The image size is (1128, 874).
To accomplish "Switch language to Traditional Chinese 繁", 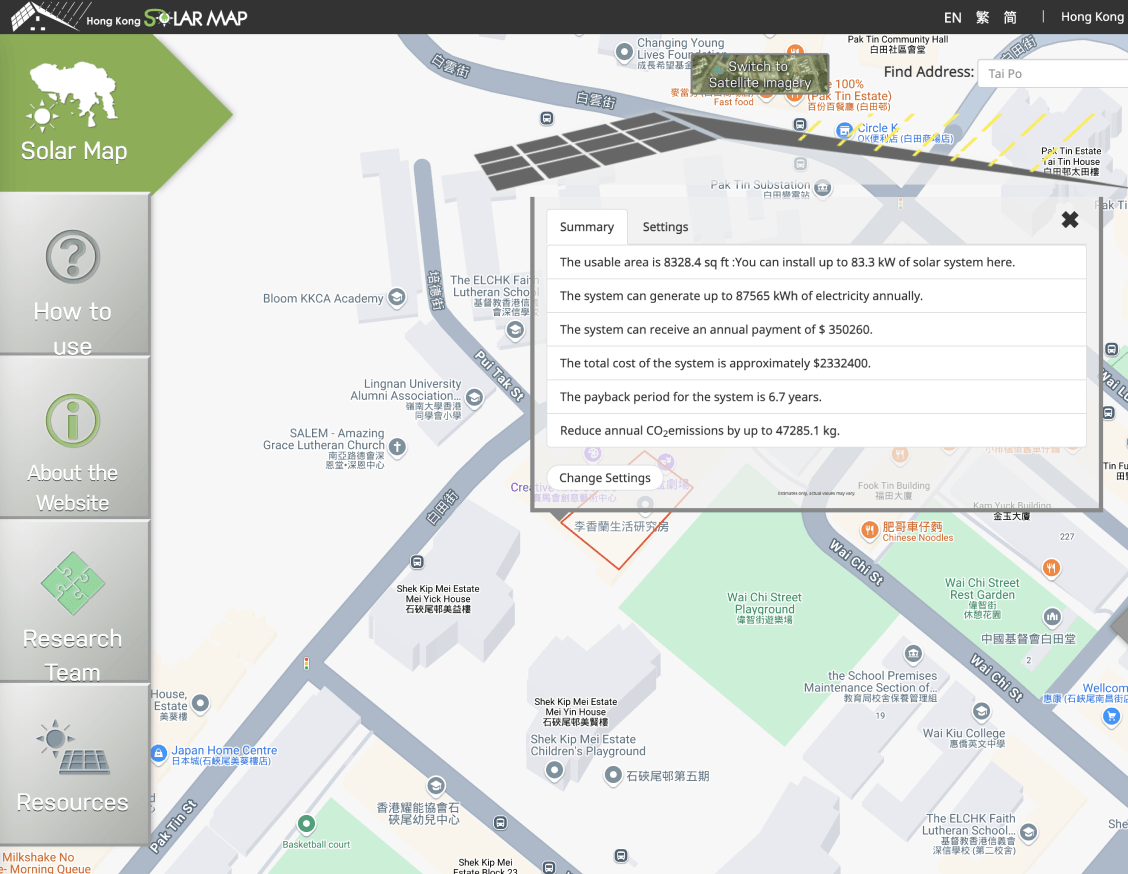I will (983, 17).
